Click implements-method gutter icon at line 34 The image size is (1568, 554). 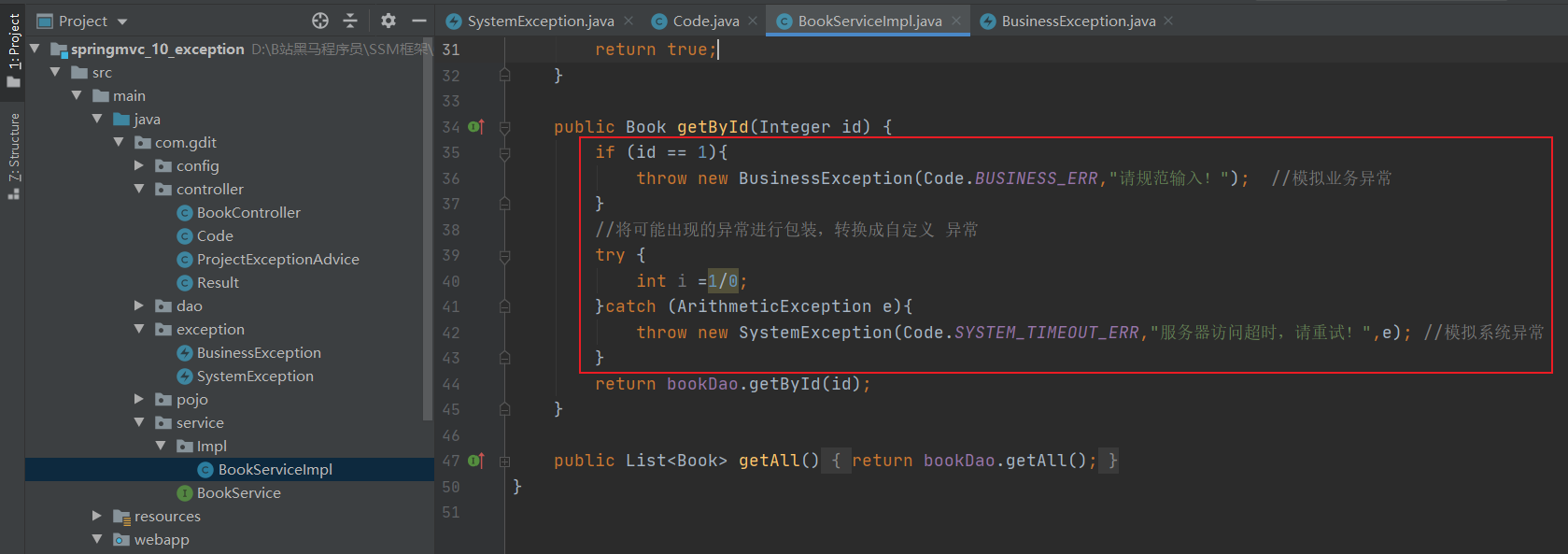tap(475, 126)
